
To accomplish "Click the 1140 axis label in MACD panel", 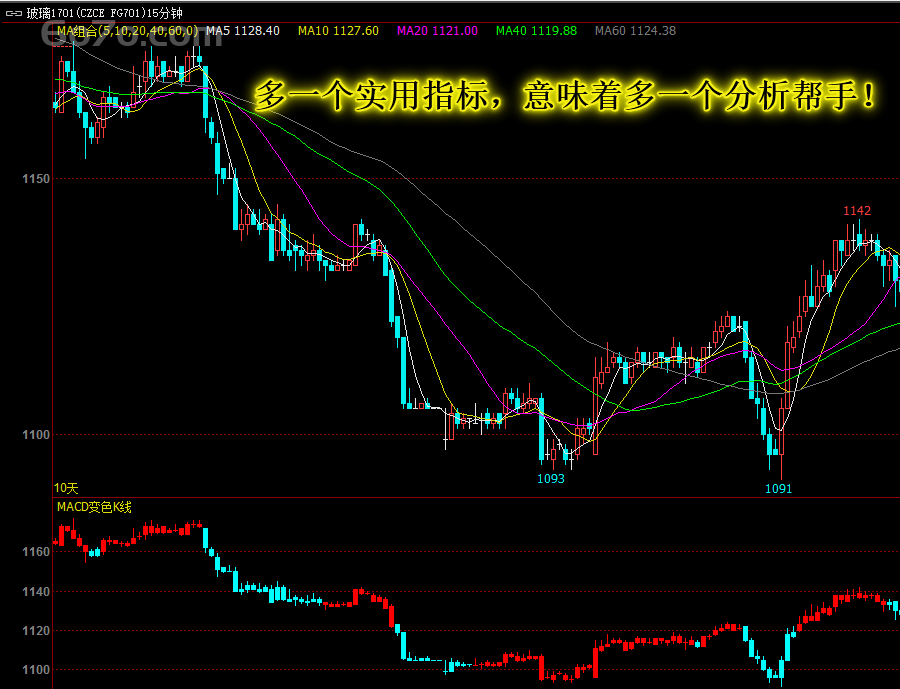I will (36, 592).
